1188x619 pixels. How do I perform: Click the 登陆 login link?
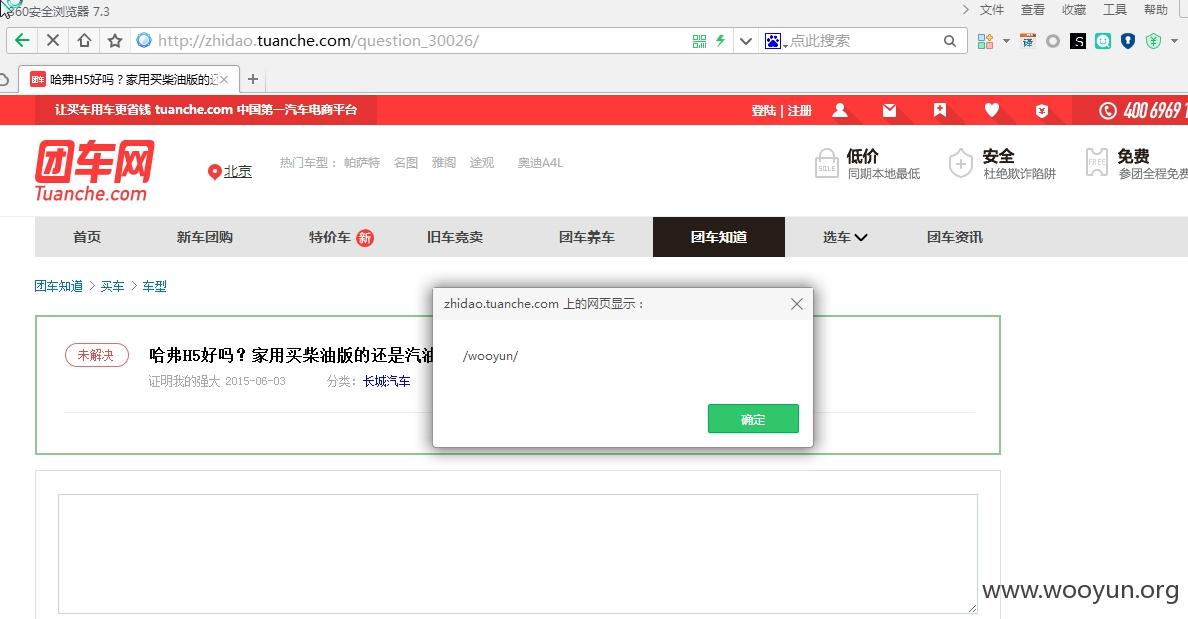pos(764,111)
